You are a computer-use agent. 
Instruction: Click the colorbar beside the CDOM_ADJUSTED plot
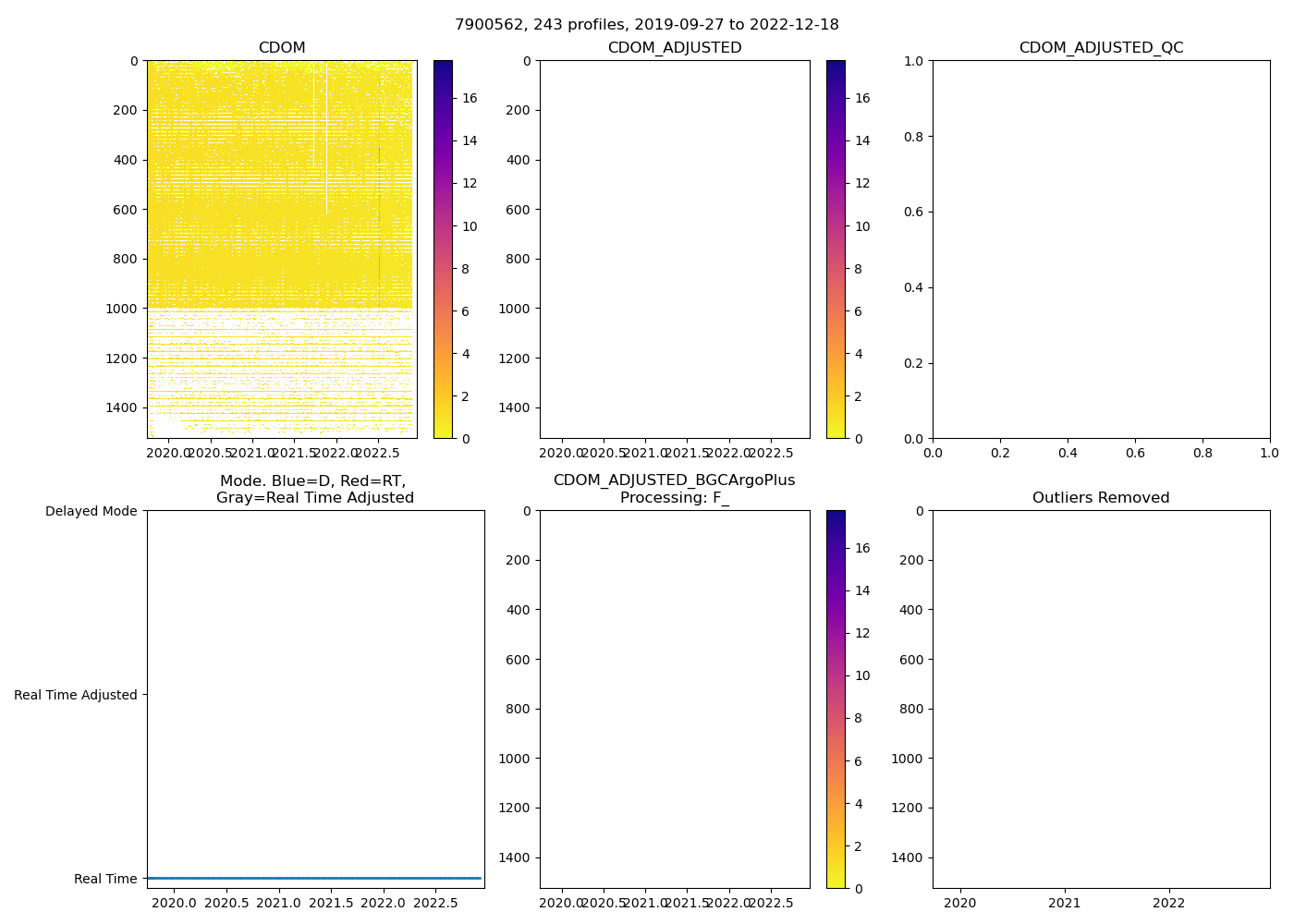[836, 249]
